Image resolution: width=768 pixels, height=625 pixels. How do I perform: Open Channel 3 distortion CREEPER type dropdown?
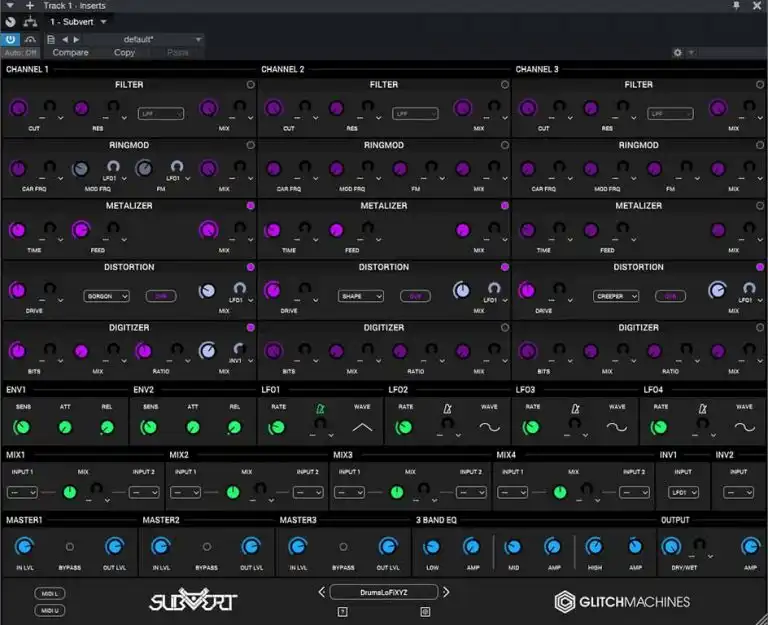pos(616,296)
